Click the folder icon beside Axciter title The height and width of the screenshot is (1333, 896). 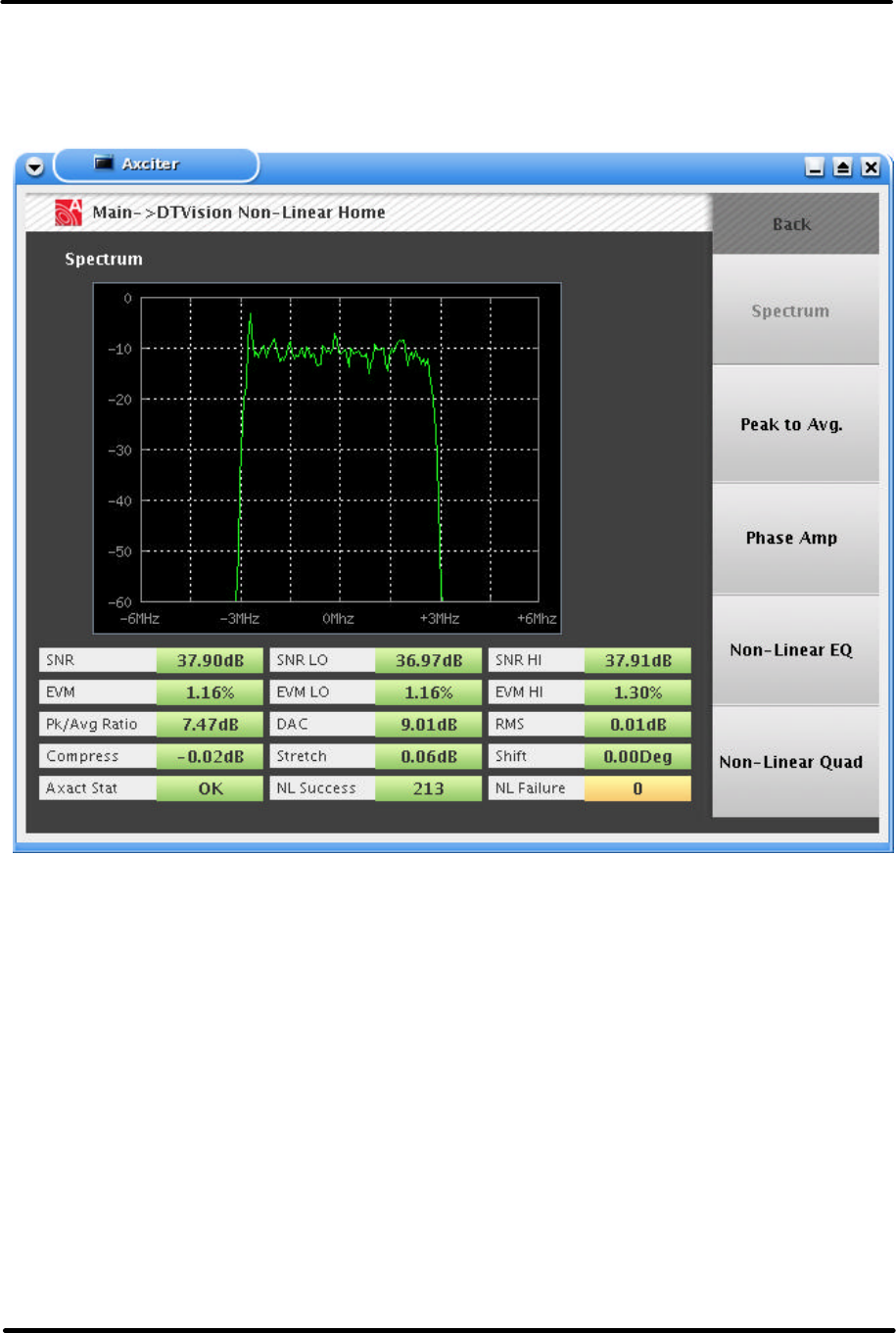103,163
